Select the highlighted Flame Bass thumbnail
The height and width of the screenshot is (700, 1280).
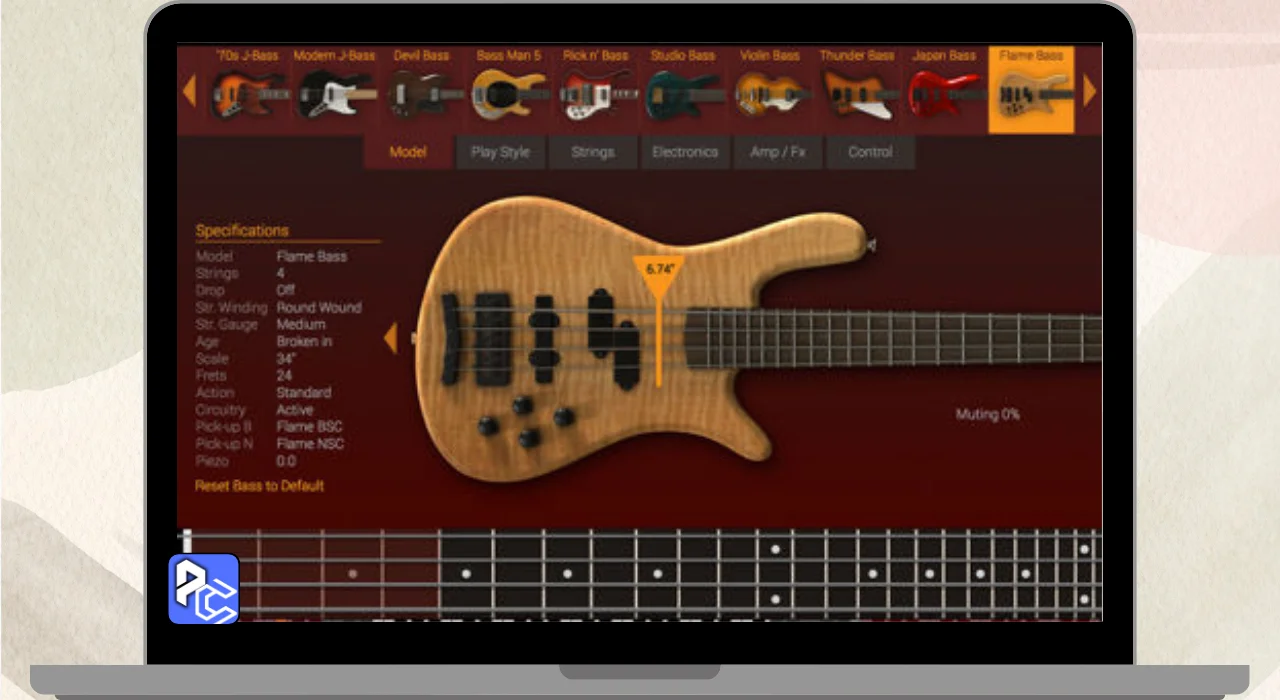point(1031,89)
